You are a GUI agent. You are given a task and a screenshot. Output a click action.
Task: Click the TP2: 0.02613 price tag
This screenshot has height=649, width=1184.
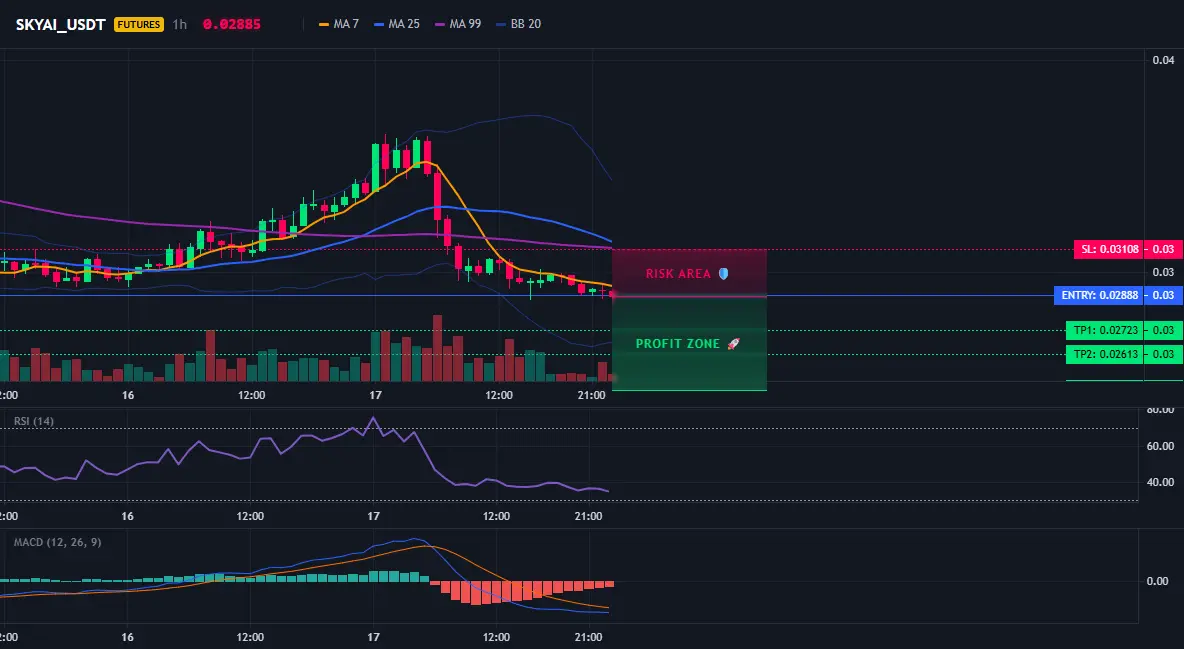coord(1105,354)
